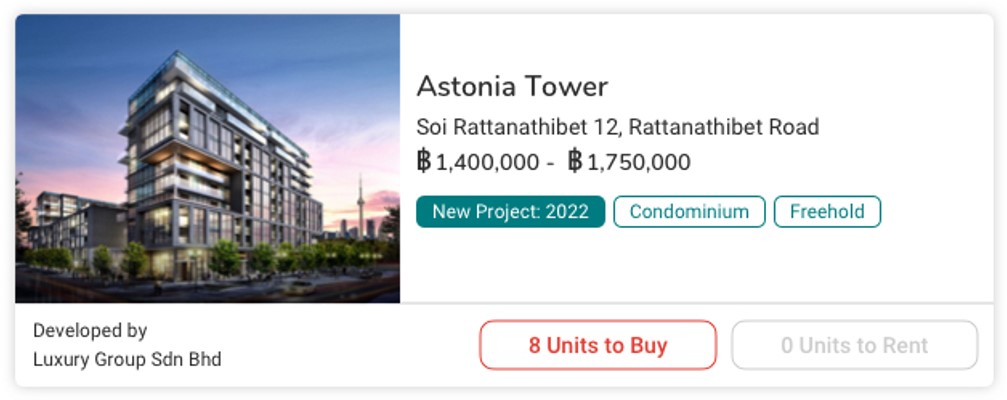Click the Astonia Tower listing title

click(x=512, y=86)
